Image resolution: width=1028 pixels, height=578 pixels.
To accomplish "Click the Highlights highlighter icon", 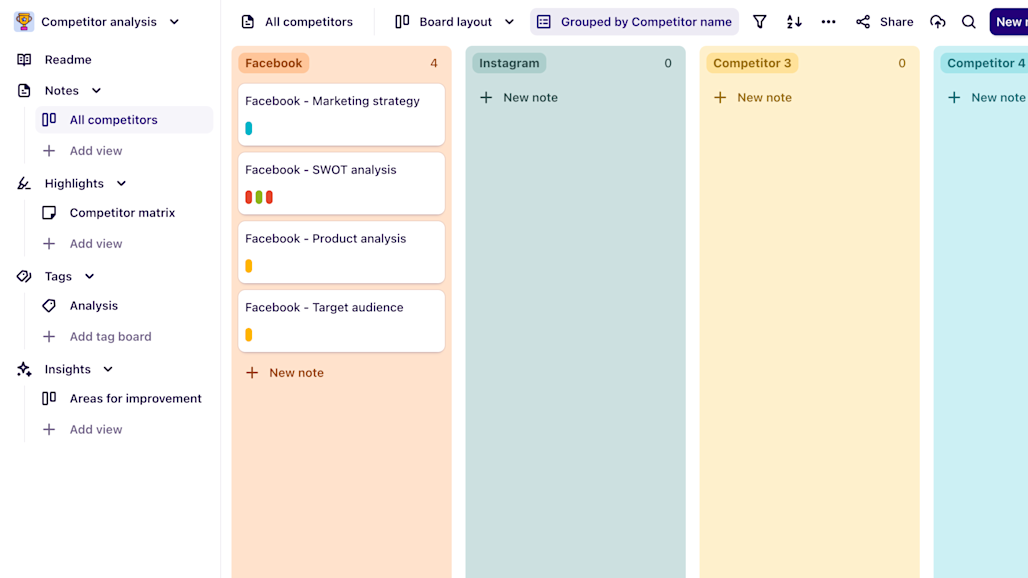I will click(x=24, y=183).
